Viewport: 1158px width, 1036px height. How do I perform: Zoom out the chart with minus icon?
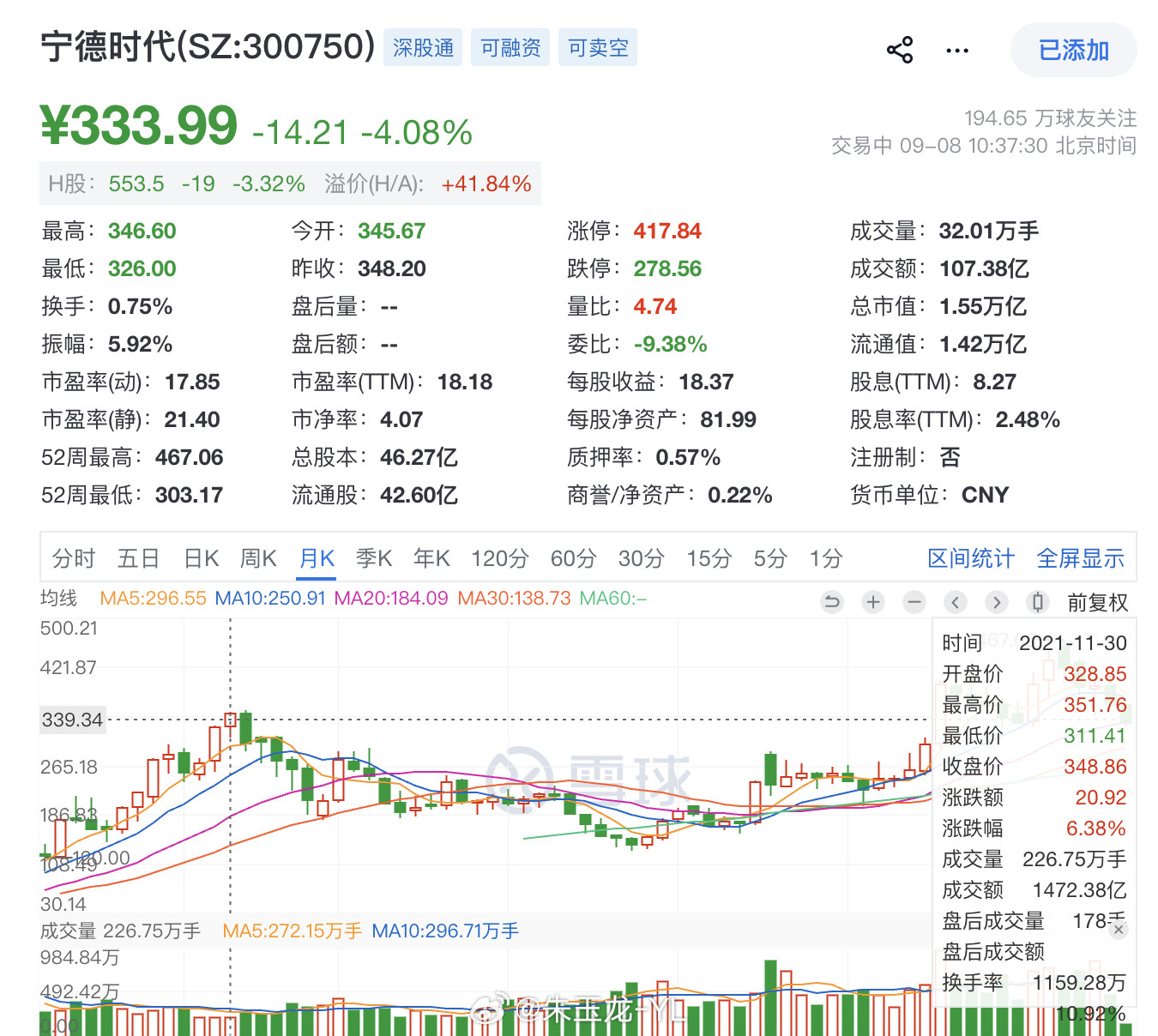coord(914,602)
